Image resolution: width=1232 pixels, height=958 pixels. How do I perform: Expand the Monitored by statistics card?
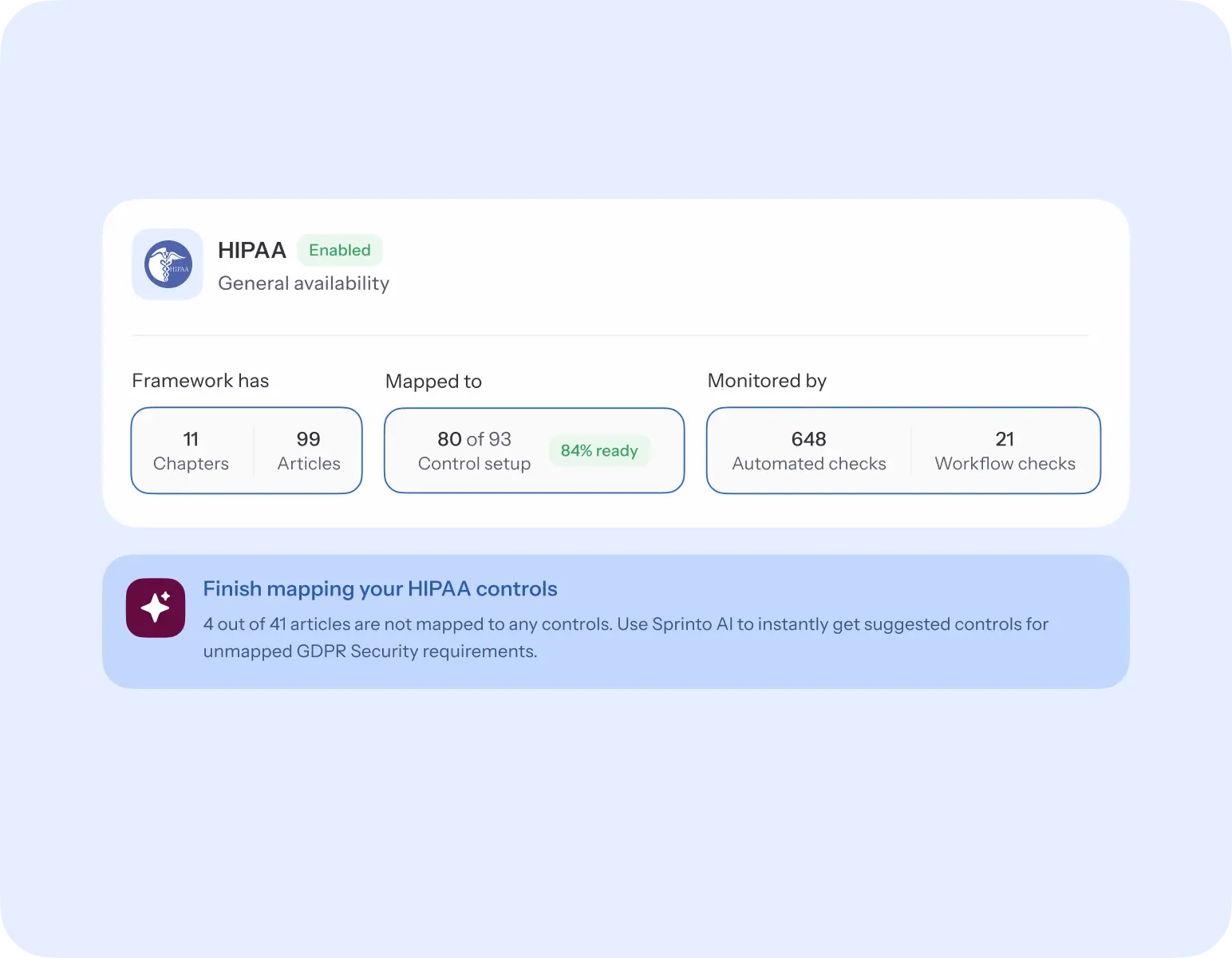(902, 450)
